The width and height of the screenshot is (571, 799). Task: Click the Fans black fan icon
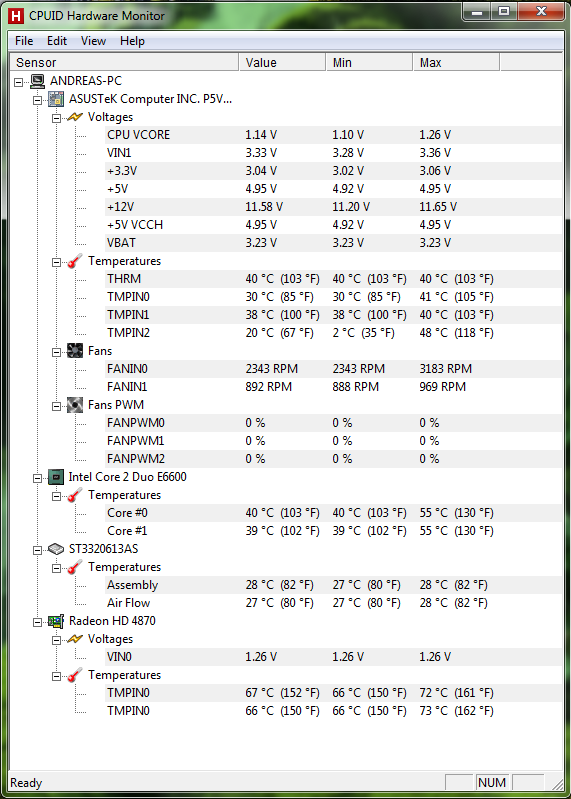click(x=75, y=351)
